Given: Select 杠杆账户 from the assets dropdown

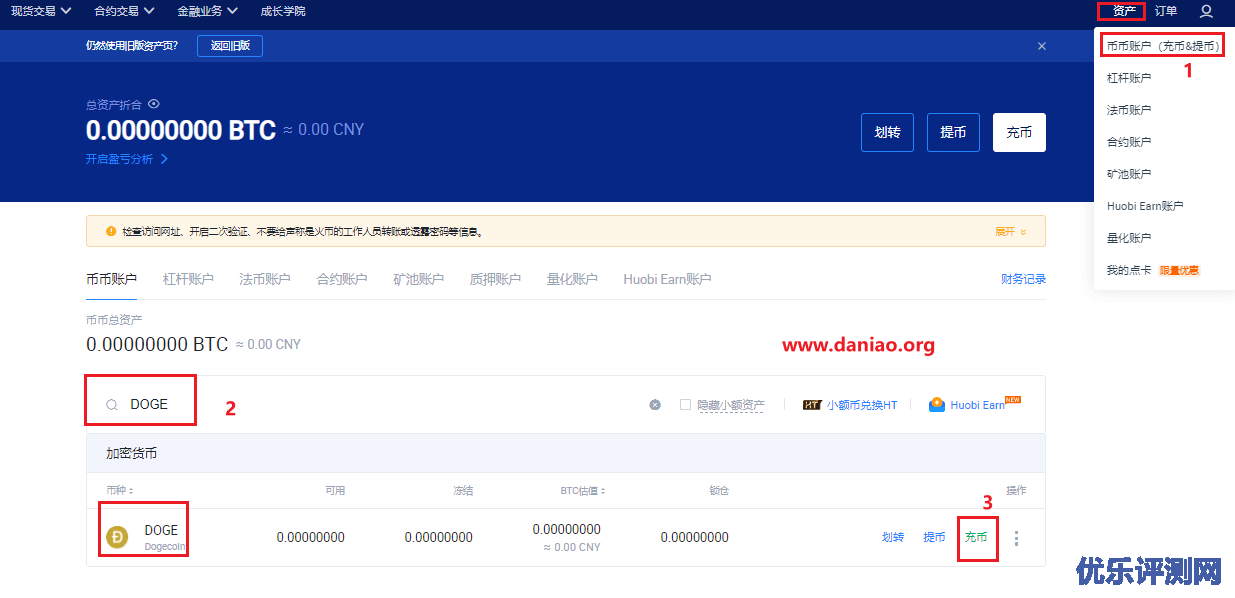Looking at the screenshot, I should tap(1129, 78).
